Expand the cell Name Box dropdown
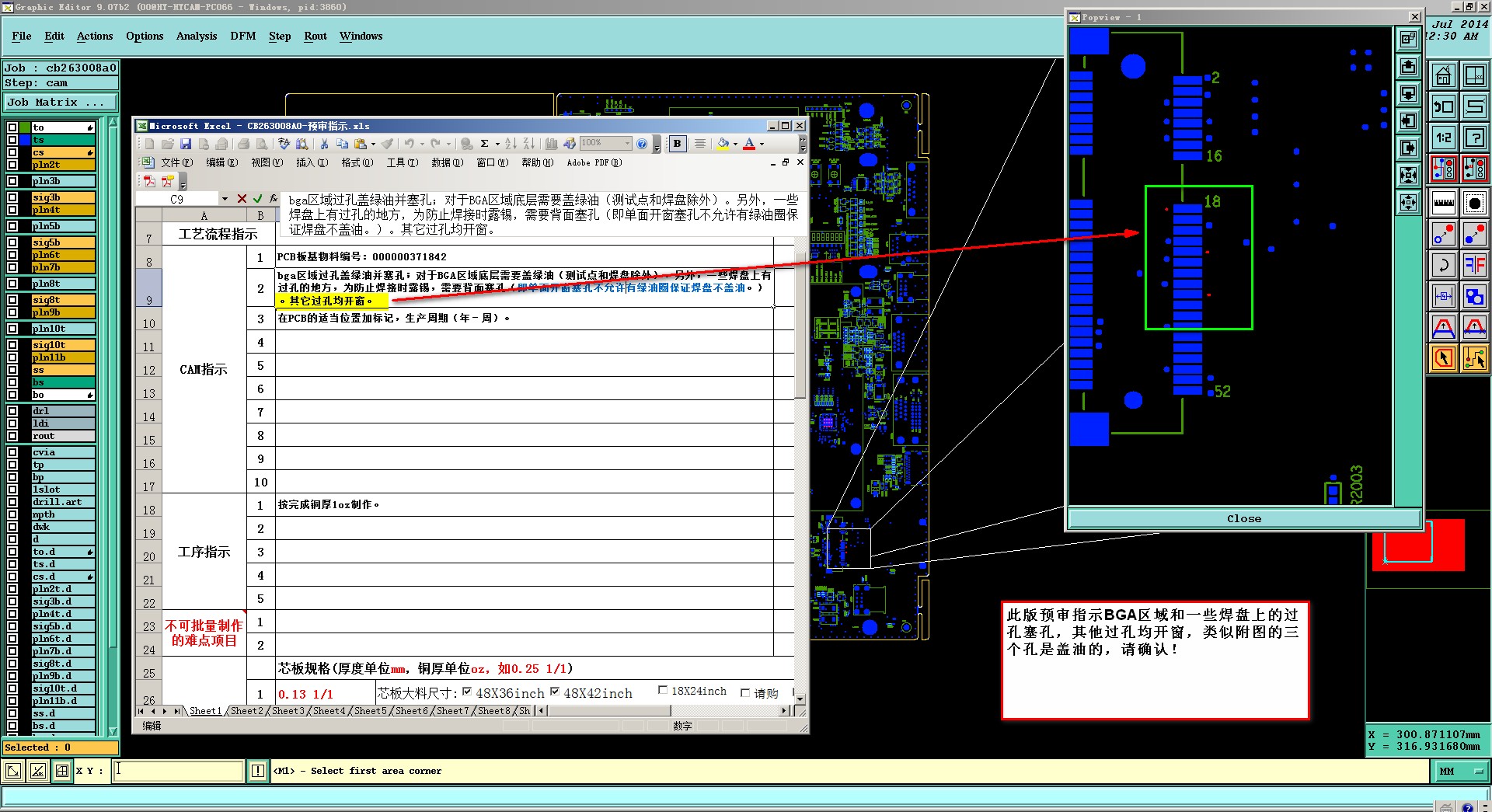 pyautogui.click(x=225, y=199)
